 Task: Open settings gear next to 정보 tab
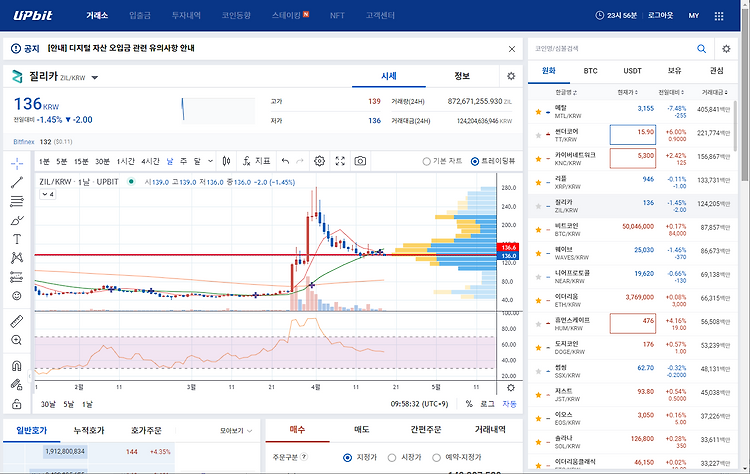(x=511, y=76)
